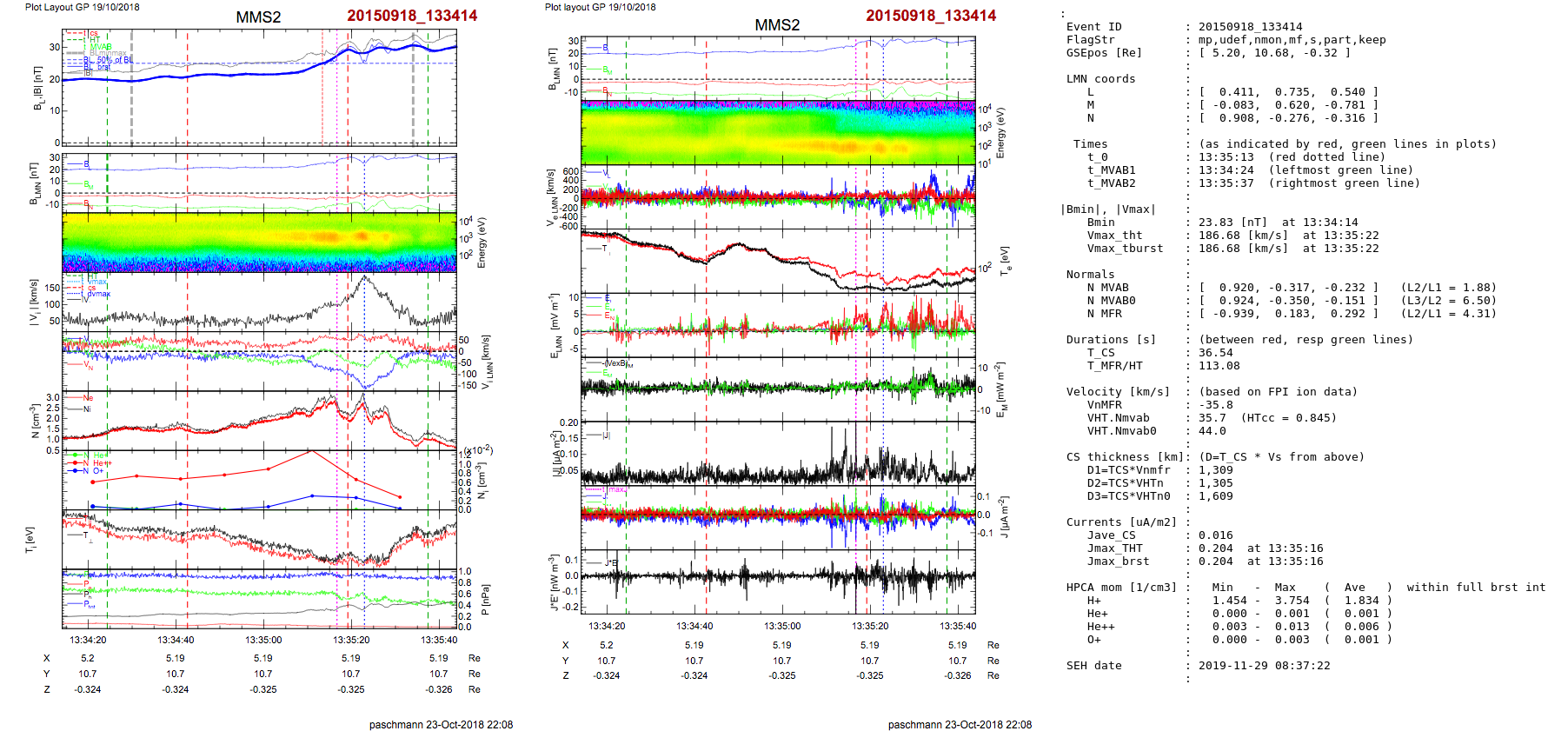Image resolution: width=1568 pixels, height=731 pixels.
Task: Click the LMN coords heading
Action: 1100,79
